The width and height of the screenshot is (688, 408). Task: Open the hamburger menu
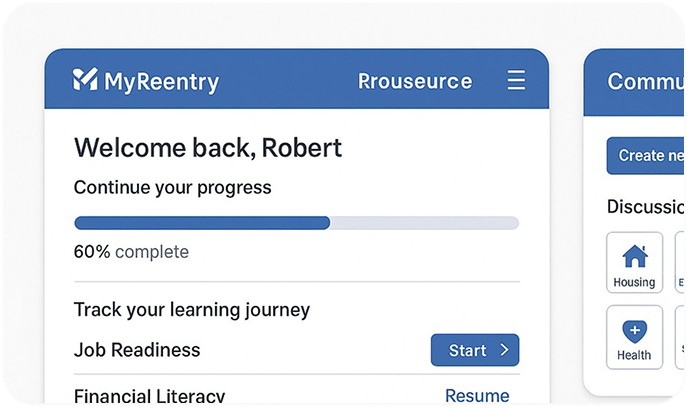pyautogui.click(x=516, y=80)
